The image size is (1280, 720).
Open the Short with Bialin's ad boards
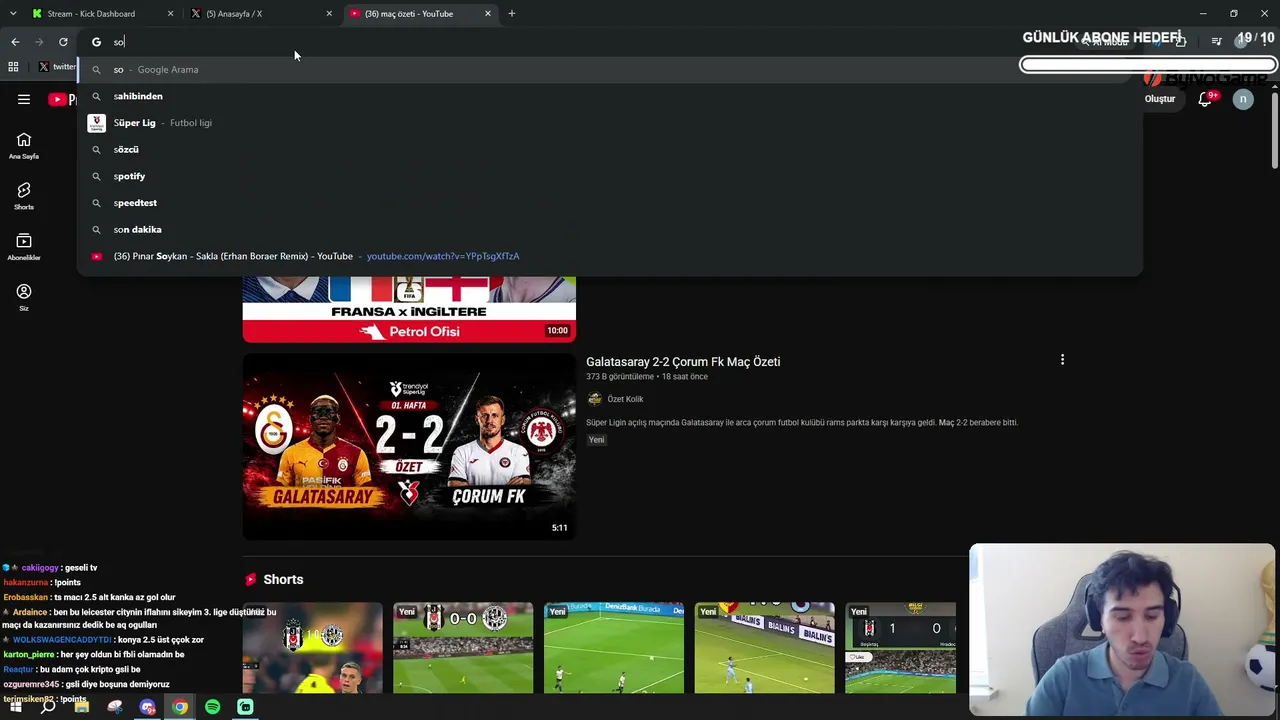point(765,648)
